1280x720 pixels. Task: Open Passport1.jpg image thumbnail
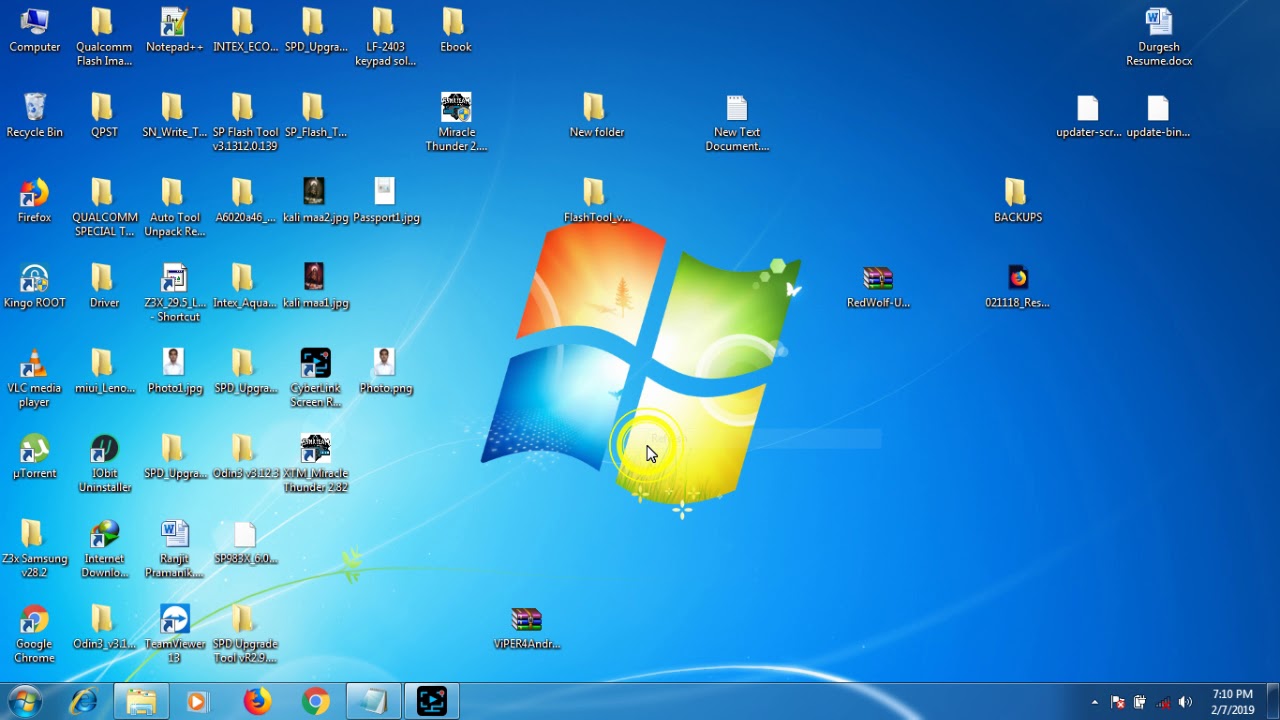point(385,200)
